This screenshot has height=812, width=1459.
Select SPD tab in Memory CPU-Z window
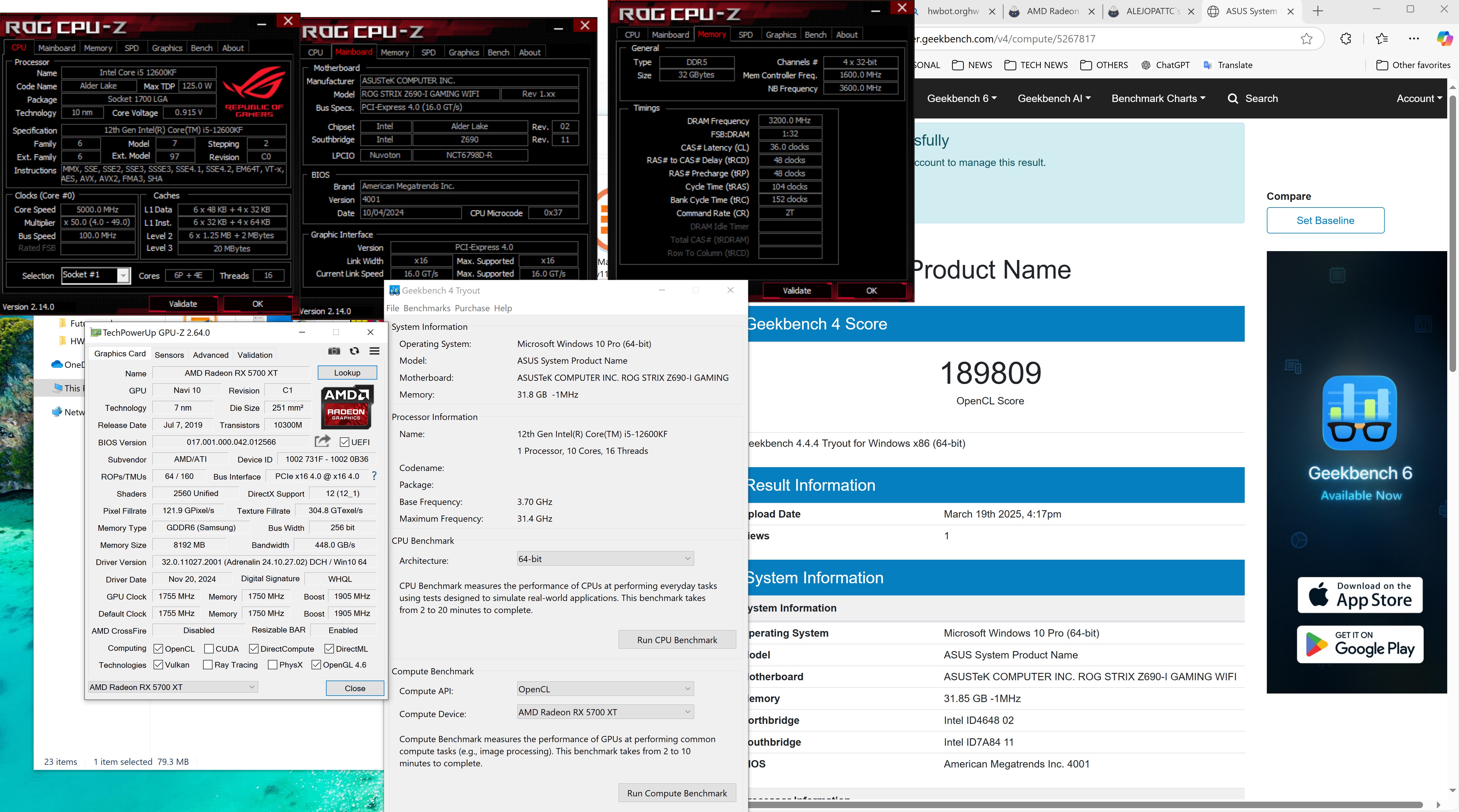745,34
